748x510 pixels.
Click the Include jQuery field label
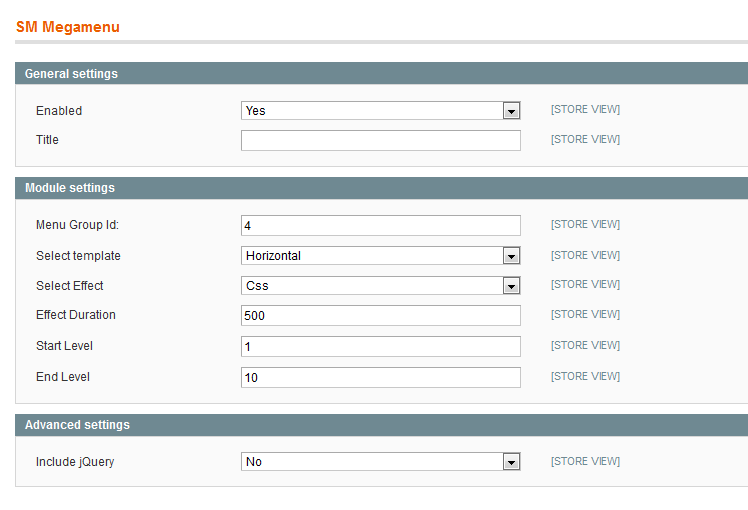click(x=75, y=462)
